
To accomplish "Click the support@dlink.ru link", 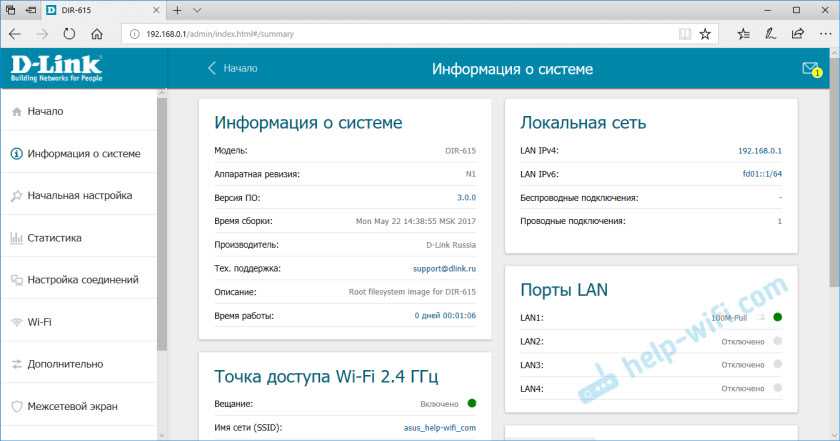I will click(445, 269).
